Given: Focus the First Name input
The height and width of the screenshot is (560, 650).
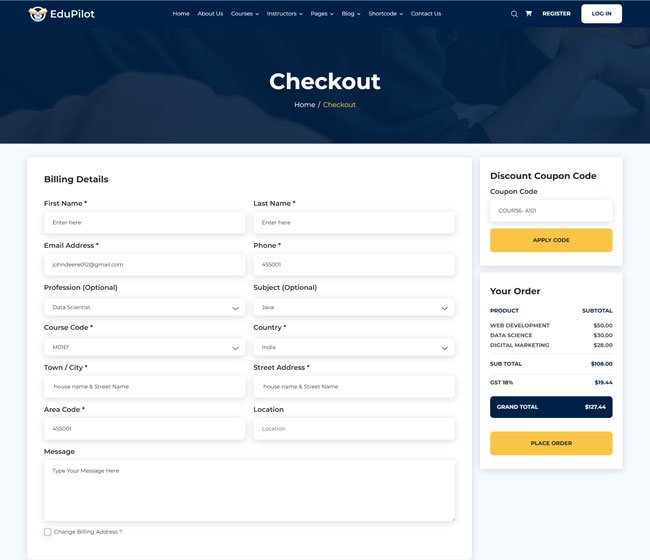Looking at the screenshot, I should click(145, 223).
